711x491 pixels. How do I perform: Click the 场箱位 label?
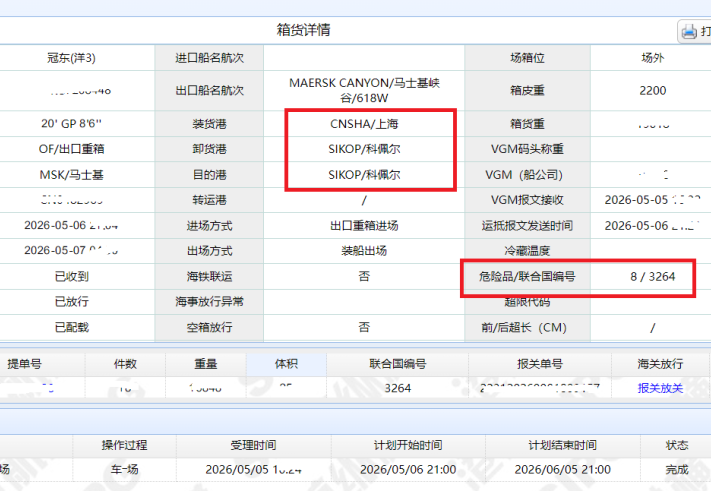point(527,58)
